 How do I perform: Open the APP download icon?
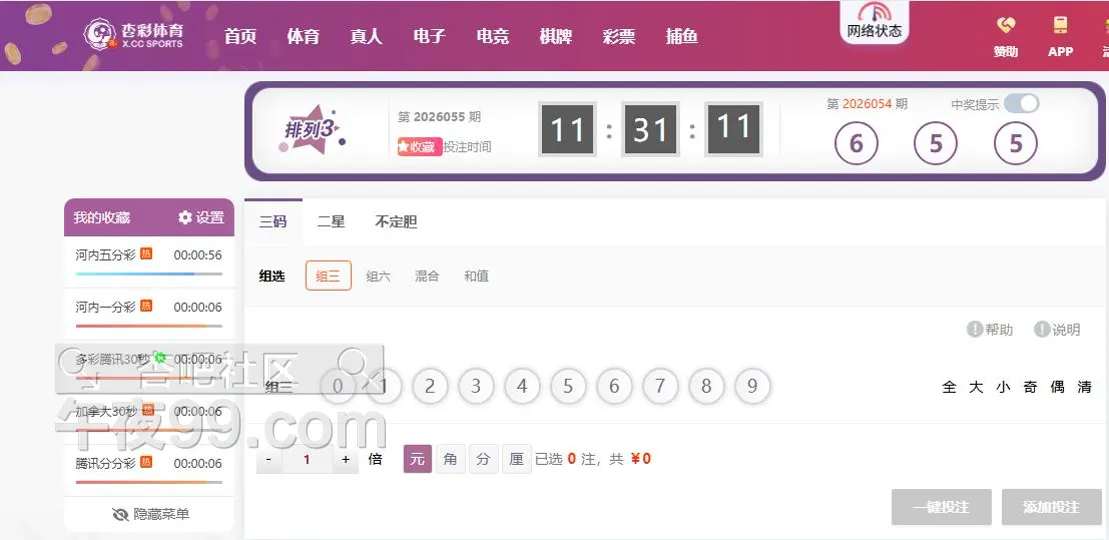1060,25
